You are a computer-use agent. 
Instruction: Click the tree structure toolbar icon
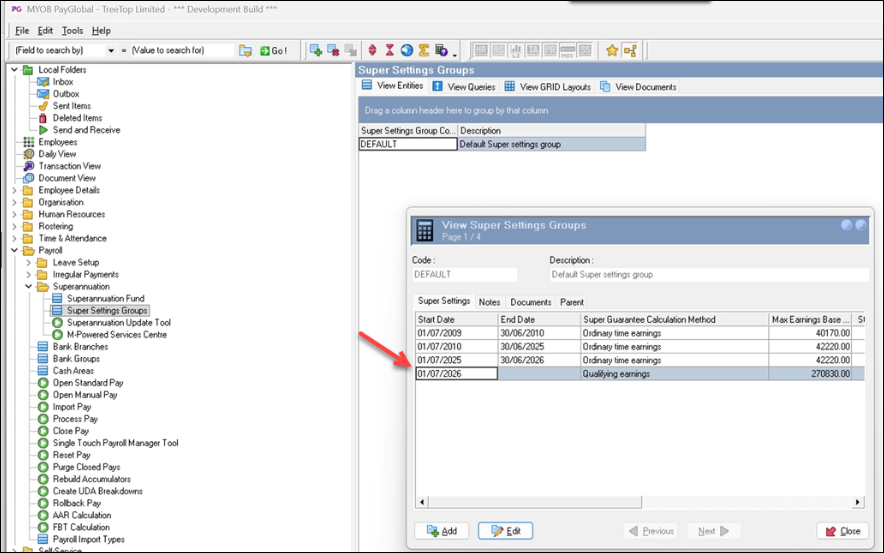[x=630, y=50]
